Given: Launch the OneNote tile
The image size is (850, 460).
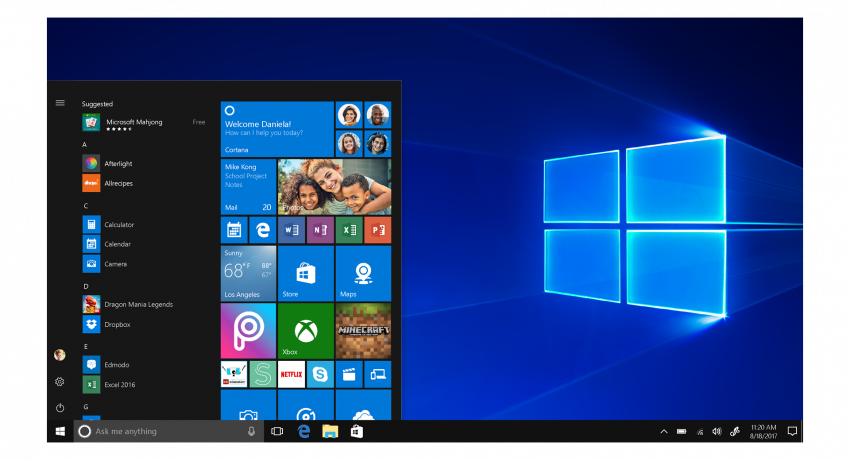Looking at the screenshot, I should point(320,230).
